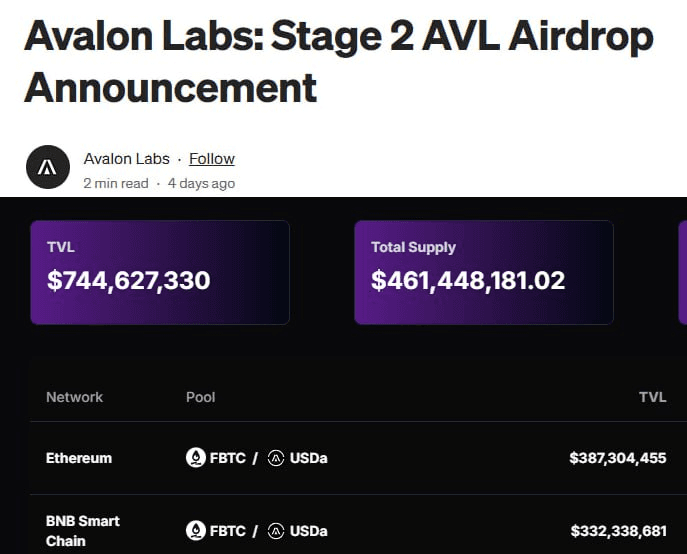Follow the Avalon Labs author
The image size is (687, 554).
(x=212, y=159)
